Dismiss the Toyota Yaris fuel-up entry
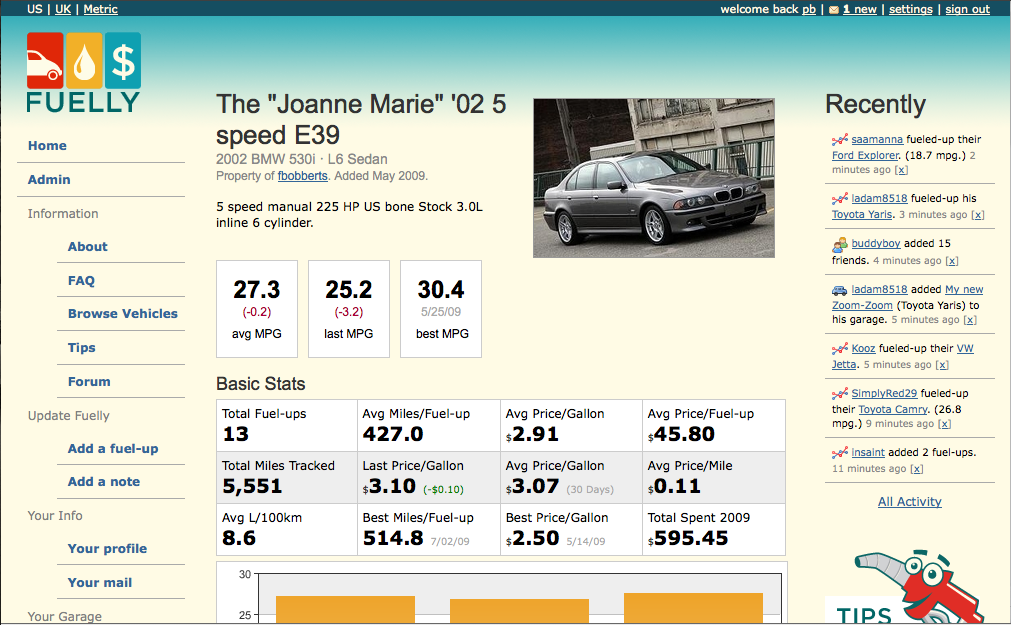This screenshot has height=625, width=1011. pyautogui.click(x=977, y=215)
